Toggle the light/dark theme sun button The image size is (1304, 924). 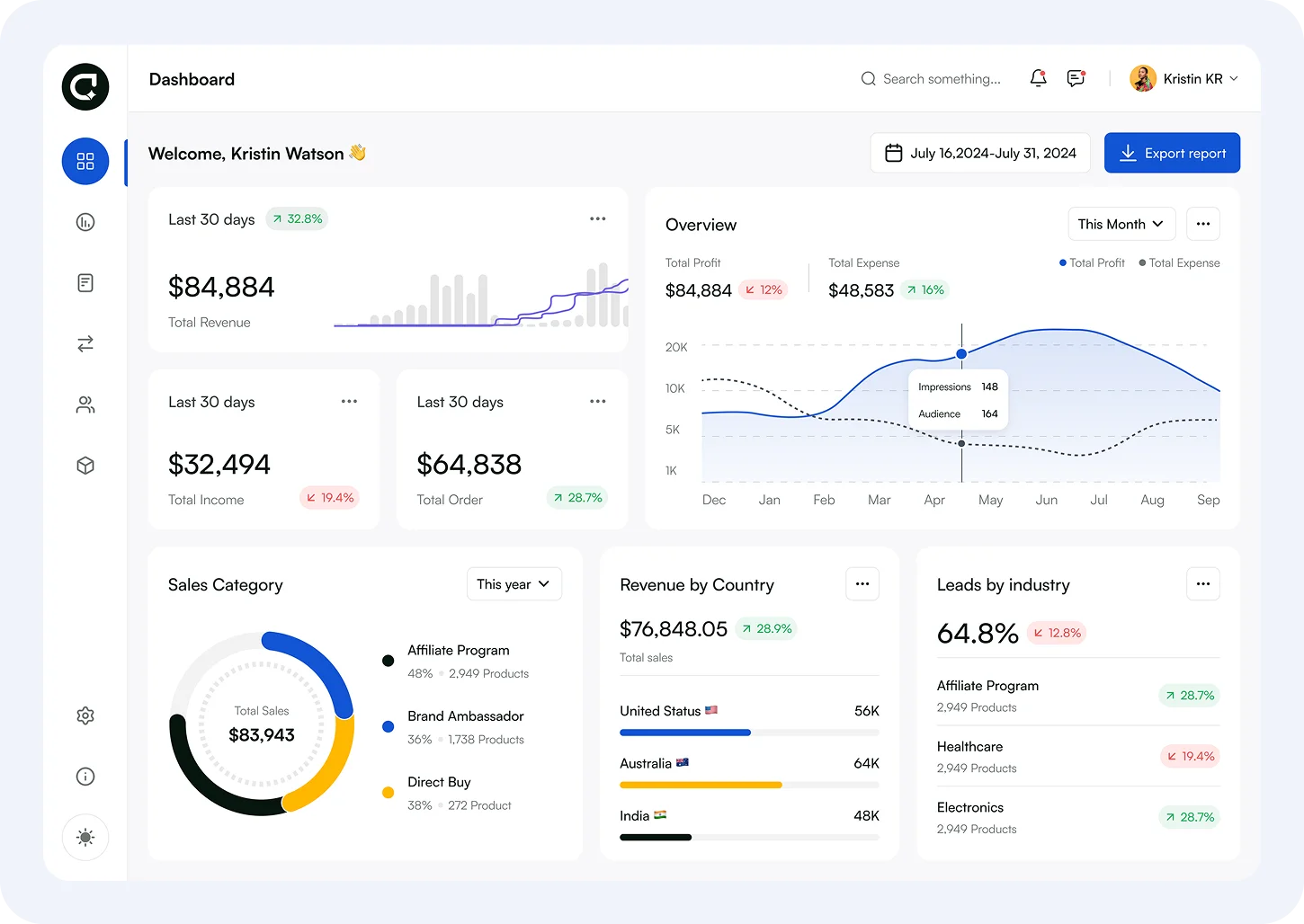coord(85,838)
